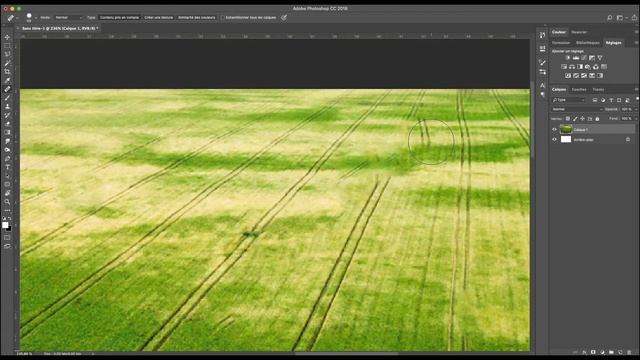Toggle the type layer filter

611,100
